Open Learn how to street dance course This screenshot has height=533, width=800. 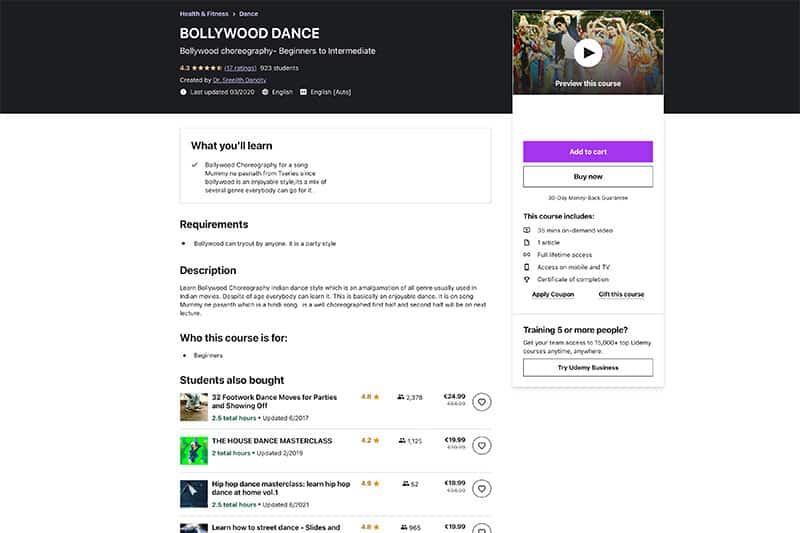[x=276, y=527]
